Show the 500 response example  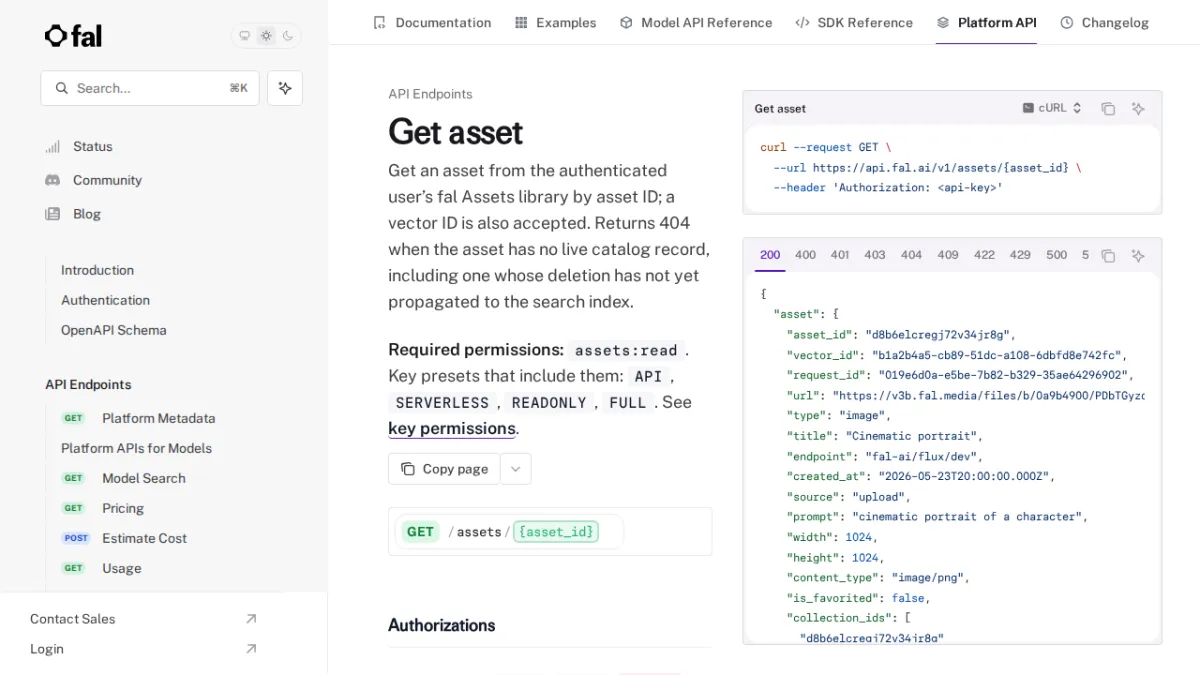tap(1056, 255)
